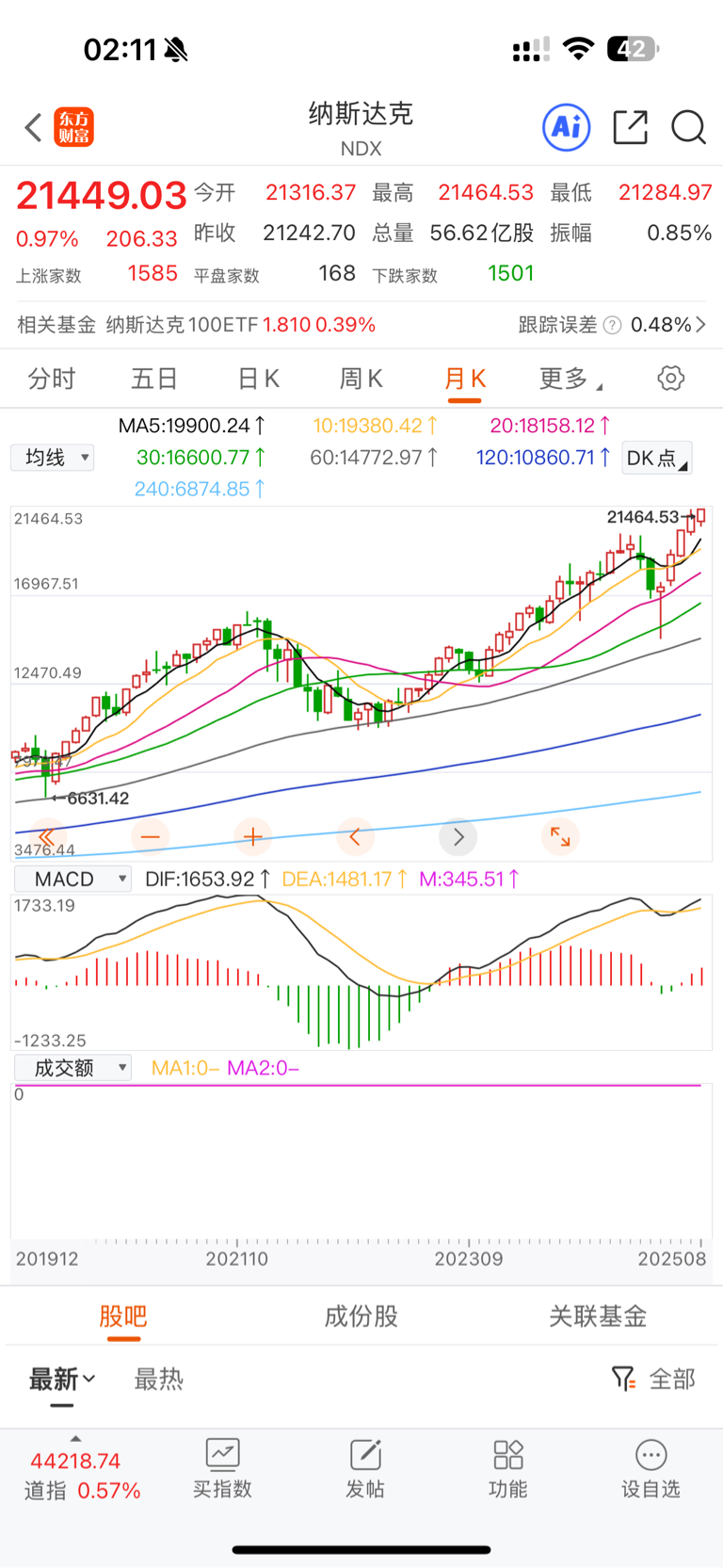Show 最热 posts
The image size is (723, 1568).
click(158, 1380)
